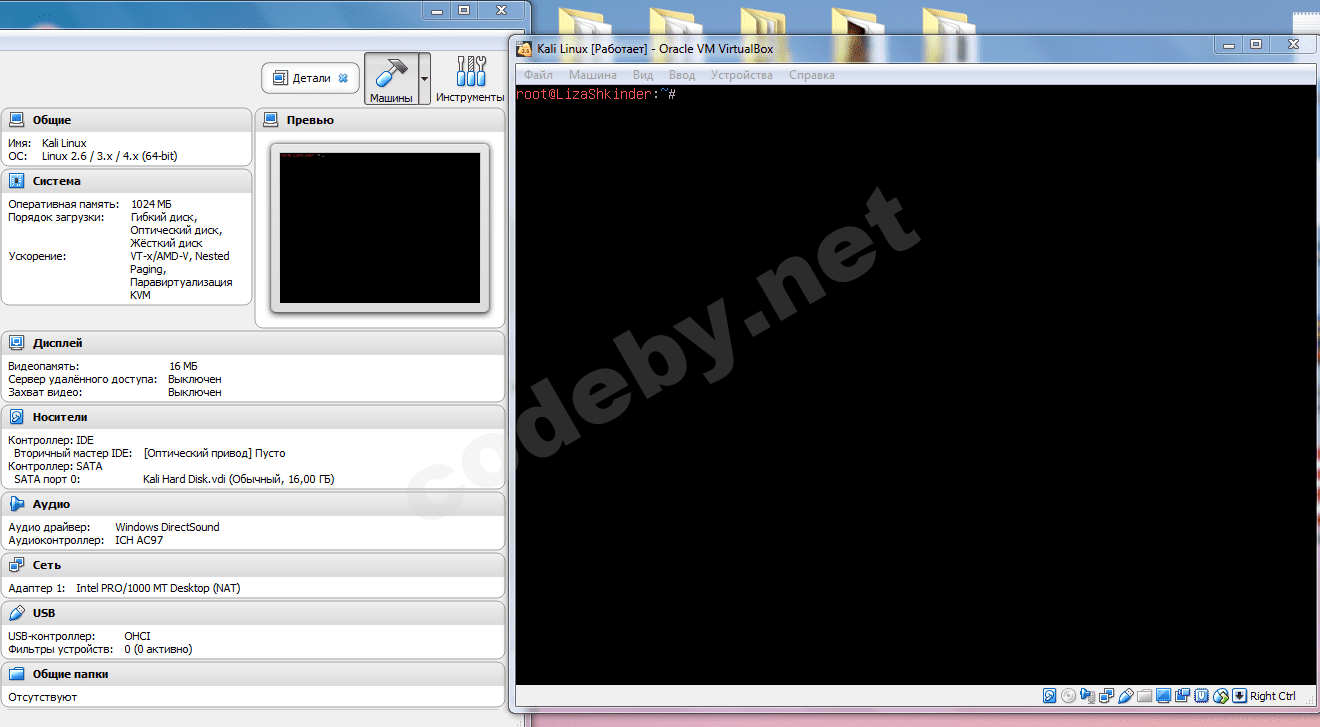The width and height of the screenshot is (1320, 727).
Task: Click the mouse integration status icon
Action: click(x=1221, y=696)
